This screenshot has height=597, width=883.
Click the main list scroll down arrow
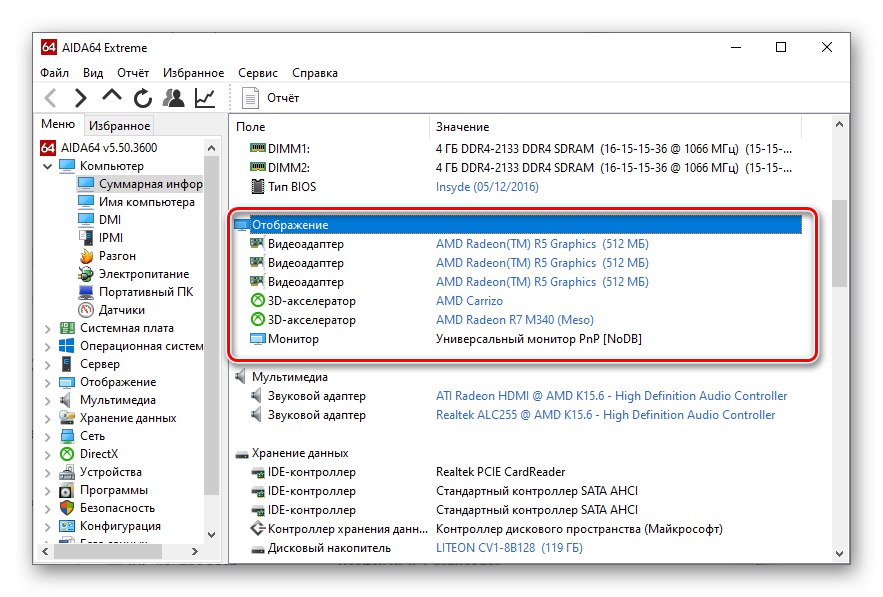click(x=839, y=554)
